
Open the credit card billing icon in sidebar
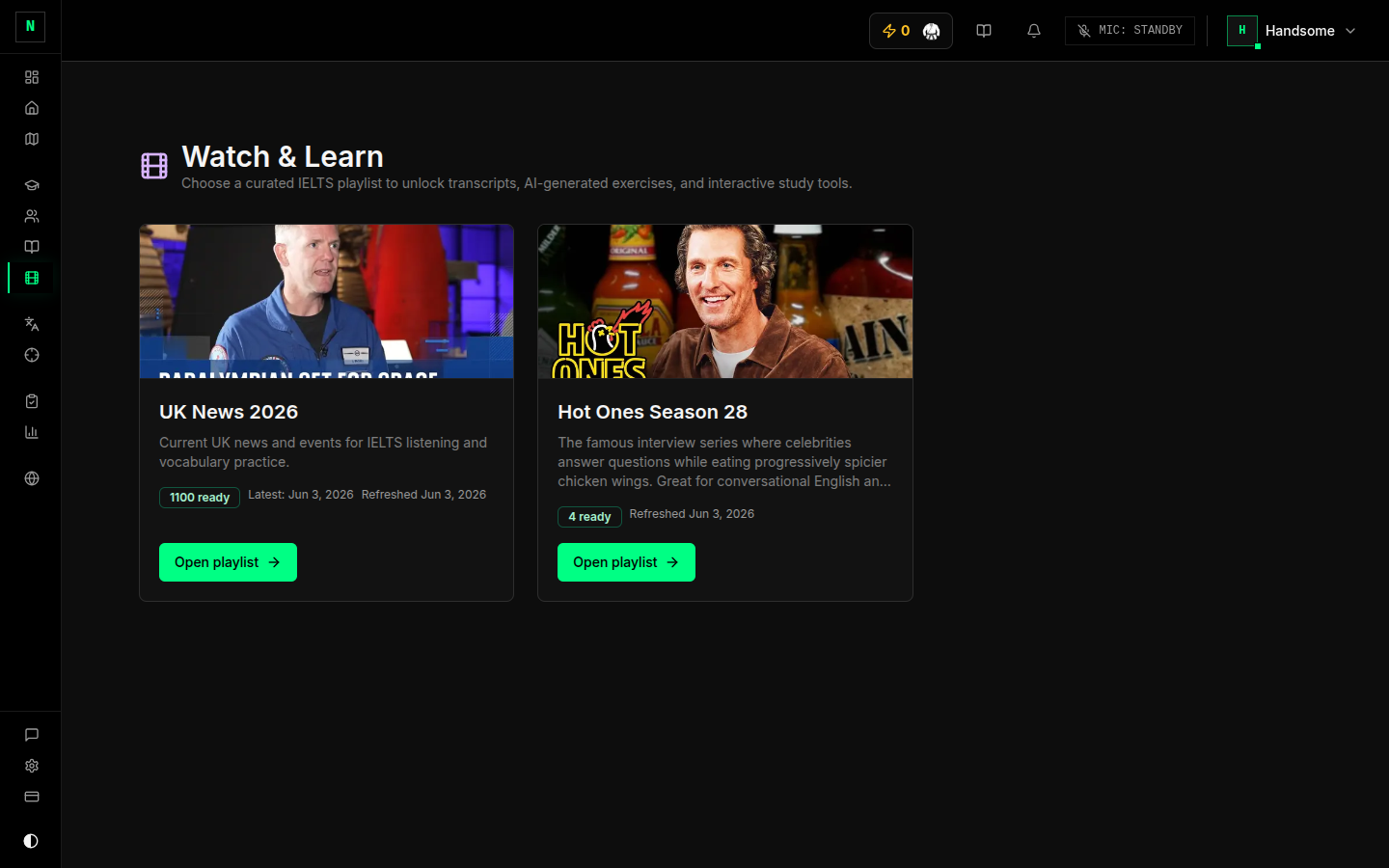point(32,797)
